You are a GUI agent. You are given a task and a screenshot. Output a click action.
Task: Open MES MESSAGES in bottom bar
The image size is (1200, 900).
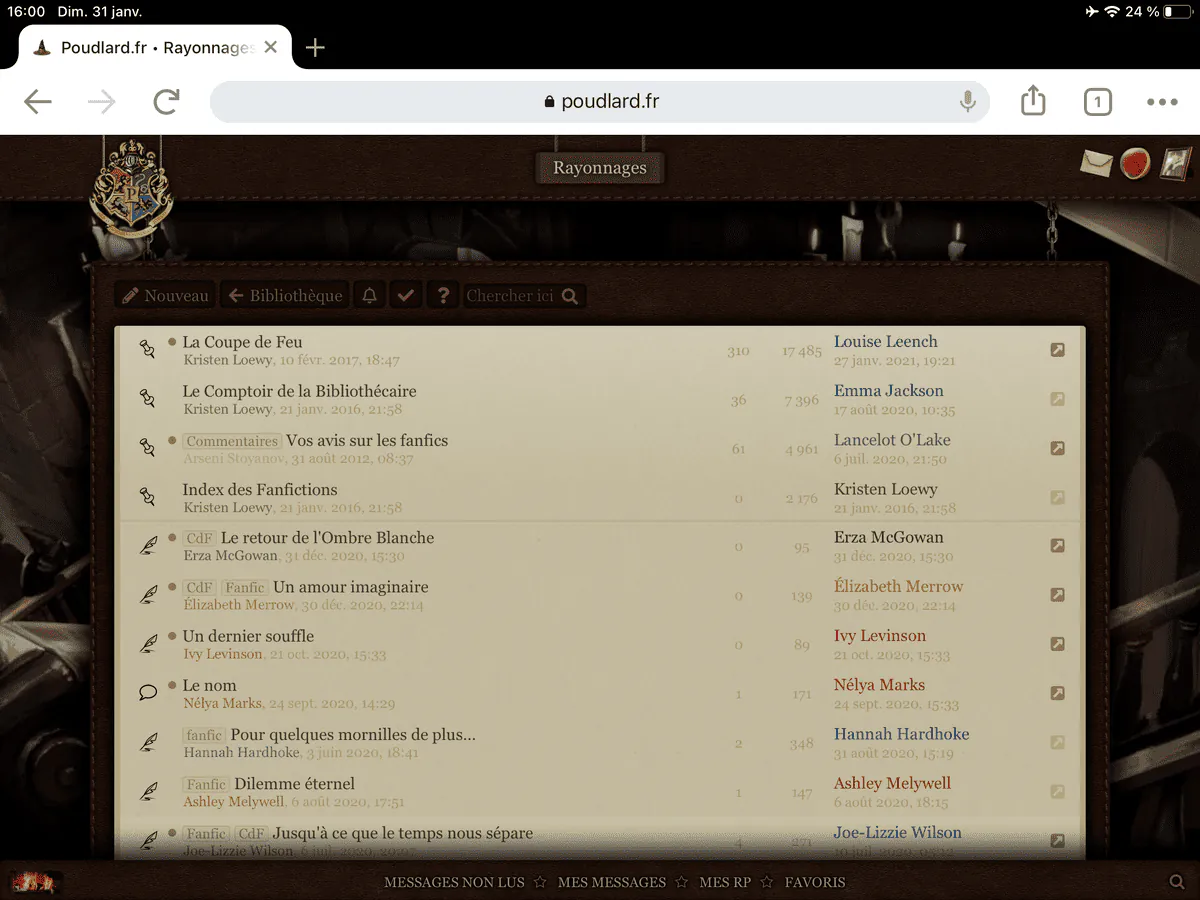coord(612,882)
